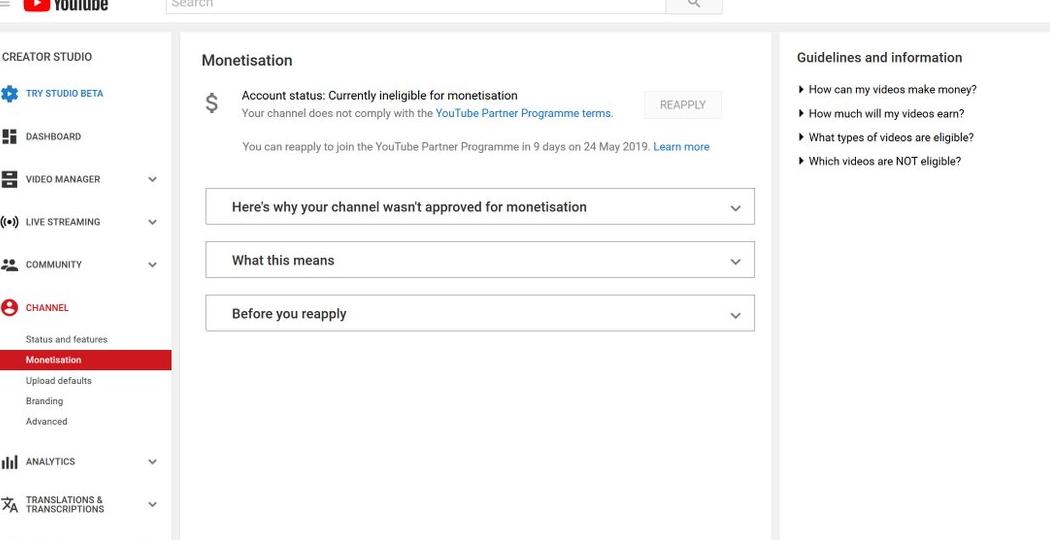Click the Channel person icon
The image size is (1050, 540).
(x=9, y=308)
